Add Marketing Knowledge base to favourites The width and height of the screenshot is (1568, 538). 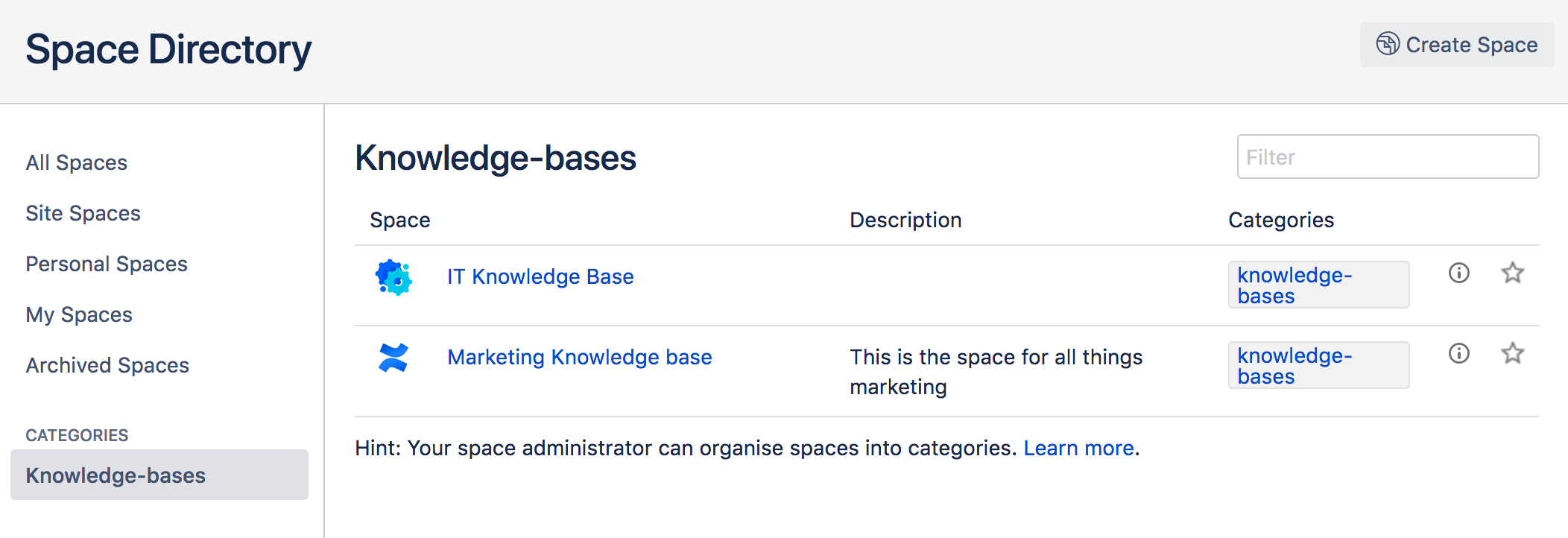pos(1512,354)
